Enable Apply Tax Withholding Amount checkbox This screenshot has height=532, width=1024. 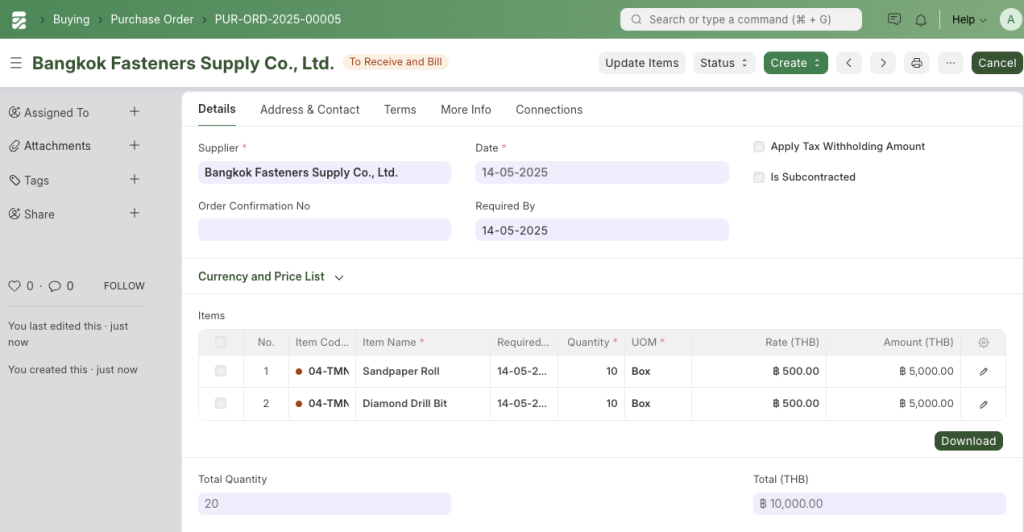[759, 146]
